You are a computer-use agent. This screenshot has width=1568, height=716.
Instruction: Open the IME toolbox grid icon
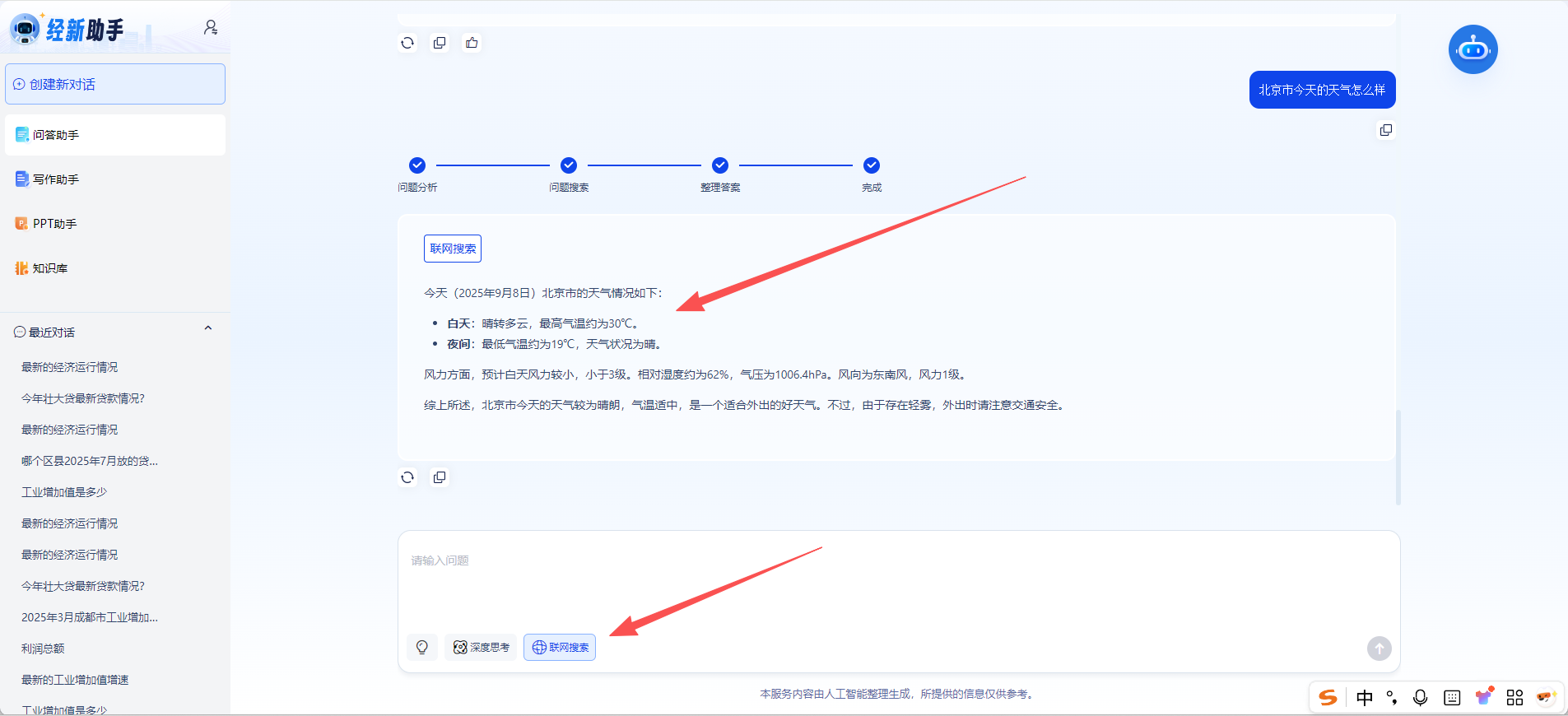pyautogui.click(x=1514, y=698)
